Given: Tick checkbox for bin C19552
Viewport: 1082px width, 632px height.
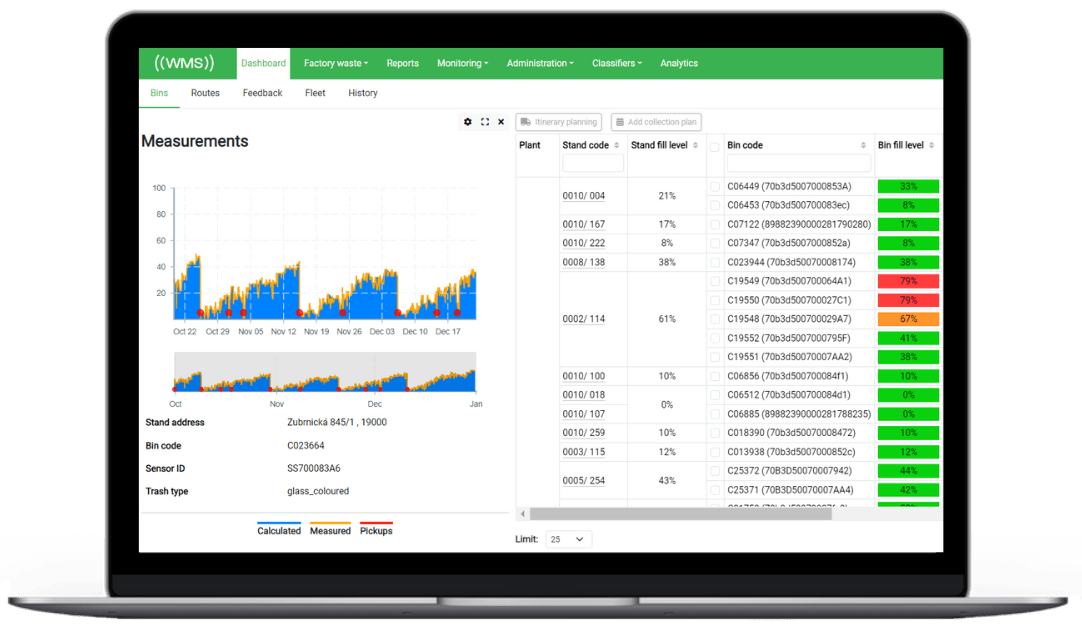Looking at the screenshot, I should click(715, 339).
